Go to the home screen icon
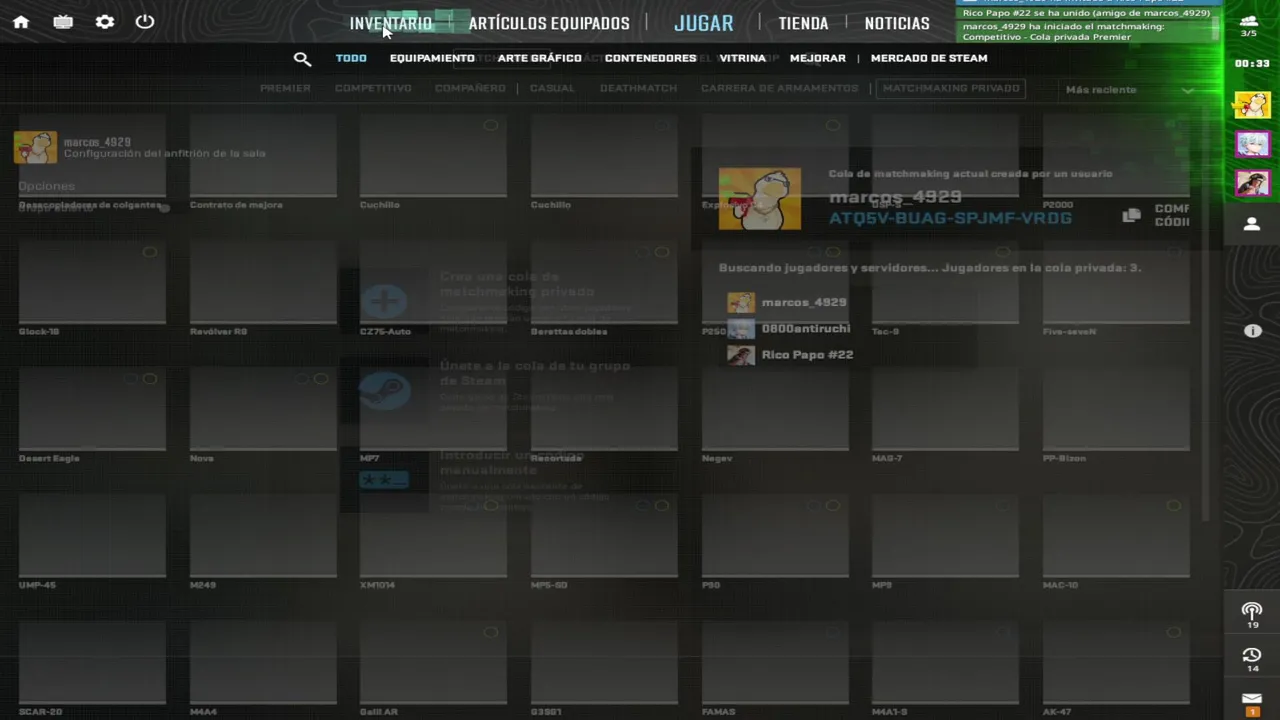Viewport: 1280px width, 720px height. 21,22
